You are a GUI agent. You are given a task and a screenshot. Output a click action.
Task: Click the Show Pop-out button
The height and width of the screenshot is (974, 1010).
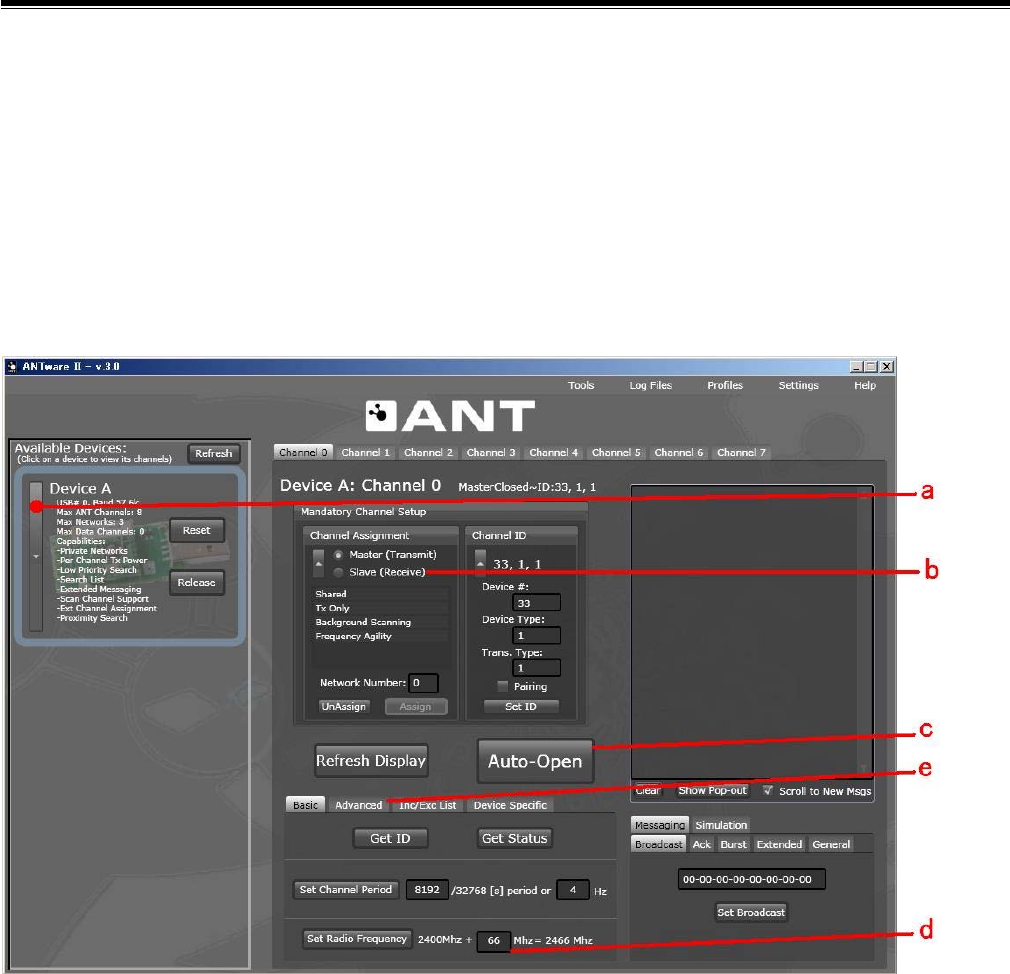click(x=712, y=790)
